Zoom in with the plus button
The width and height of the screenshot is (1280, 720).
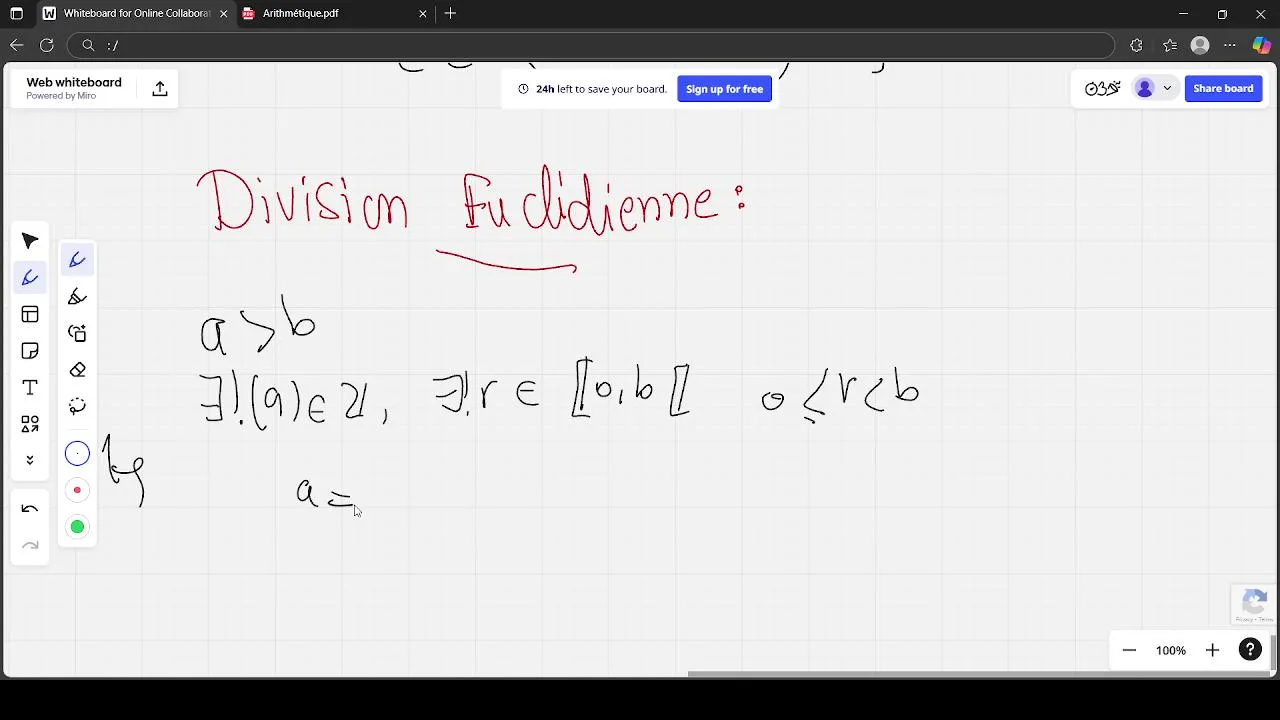(1212, 650)
